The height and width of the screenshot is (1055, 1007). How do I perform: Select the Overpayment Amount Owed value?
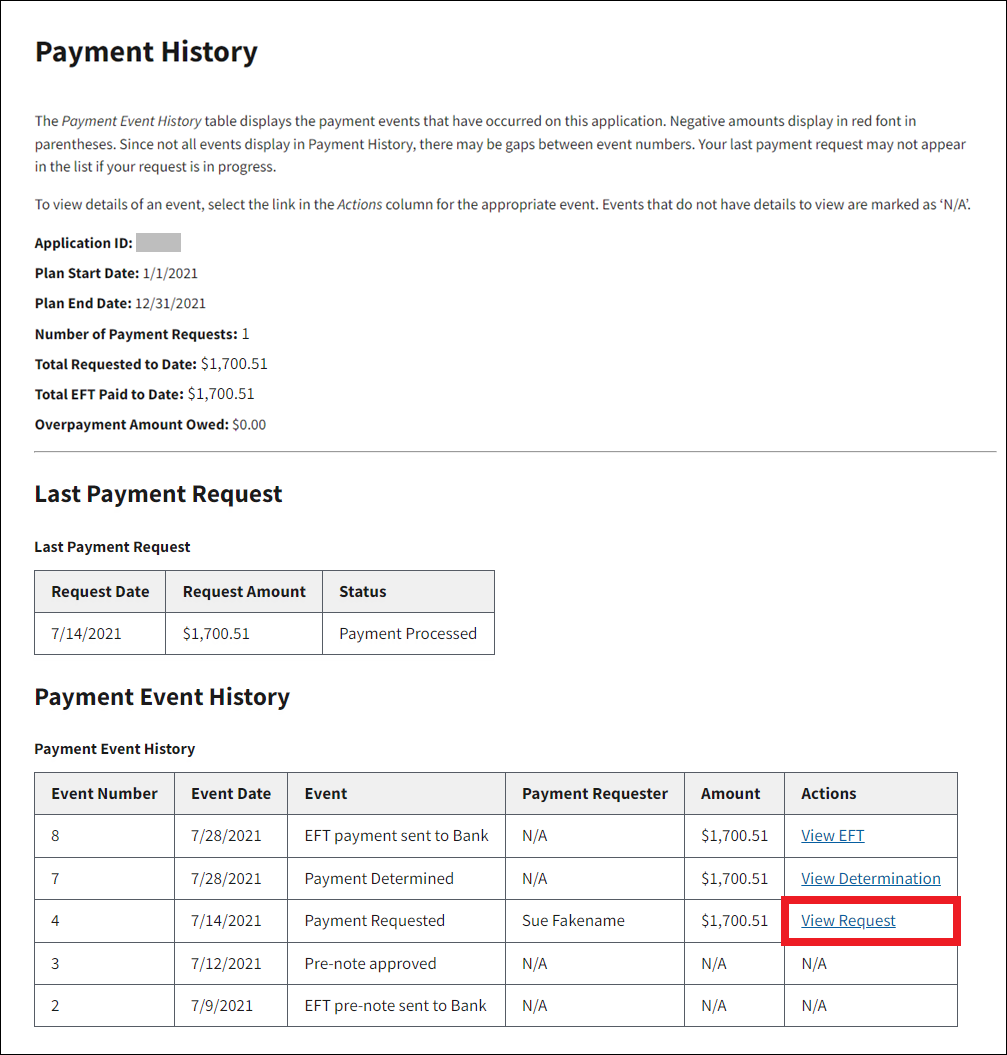pos(249,425)
